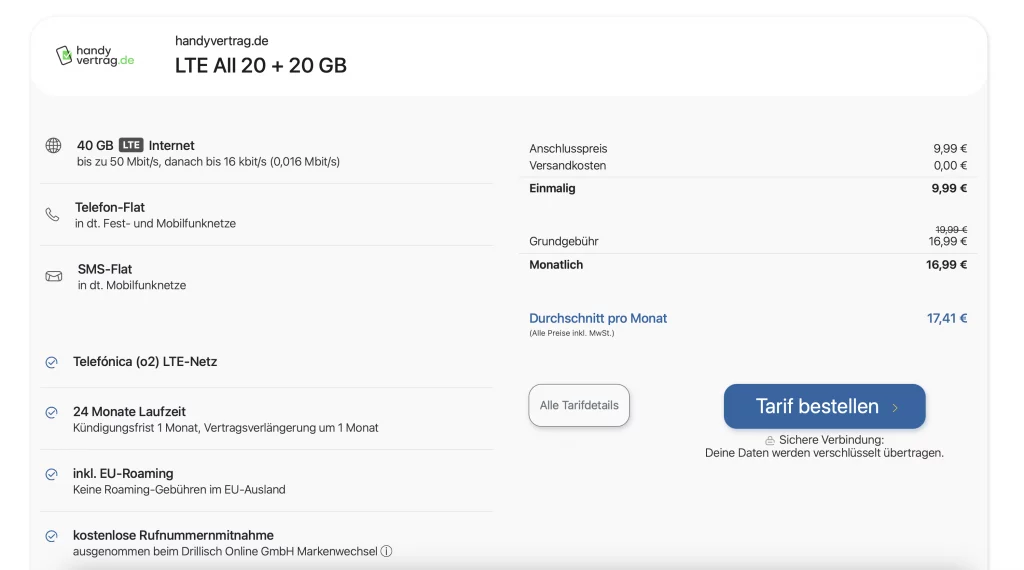Open Alle Tarifdetails
This screenshot has height=570, width=1024.
coord(579,405)
